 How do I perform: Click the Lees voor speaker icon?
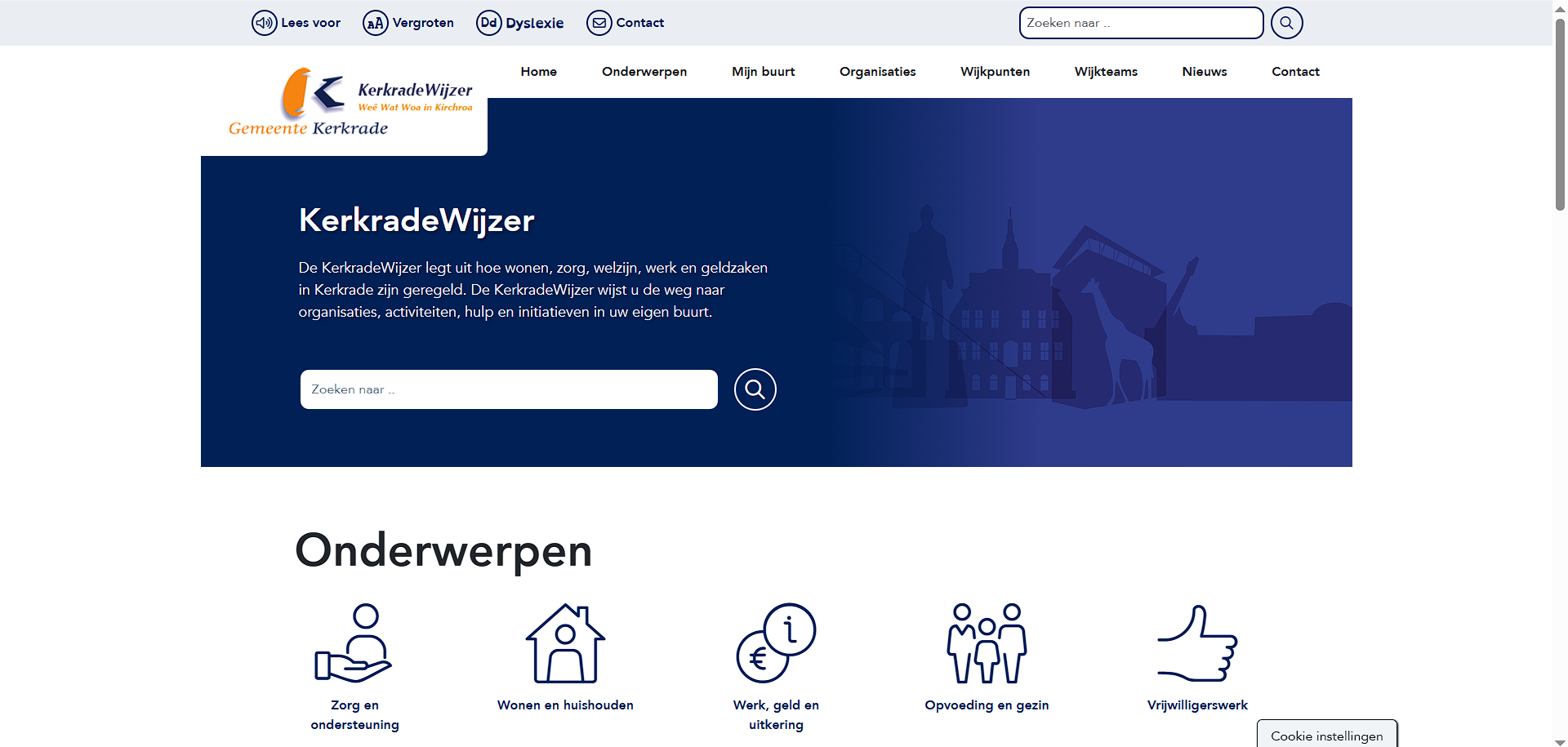[x=264, y=23]
